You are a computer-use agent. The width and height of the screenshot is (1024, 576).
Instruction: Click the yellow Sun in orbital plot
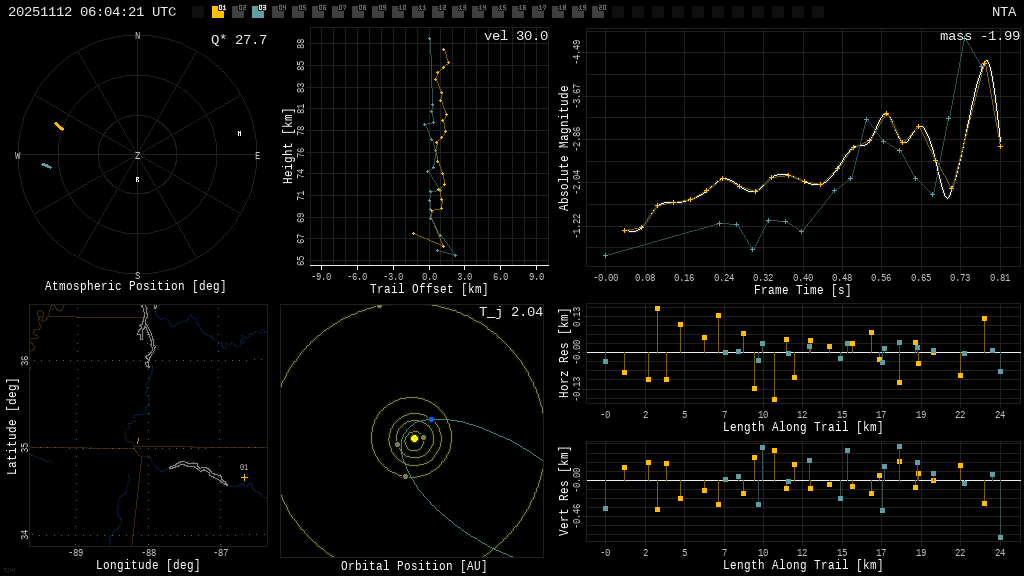point(414,438)
